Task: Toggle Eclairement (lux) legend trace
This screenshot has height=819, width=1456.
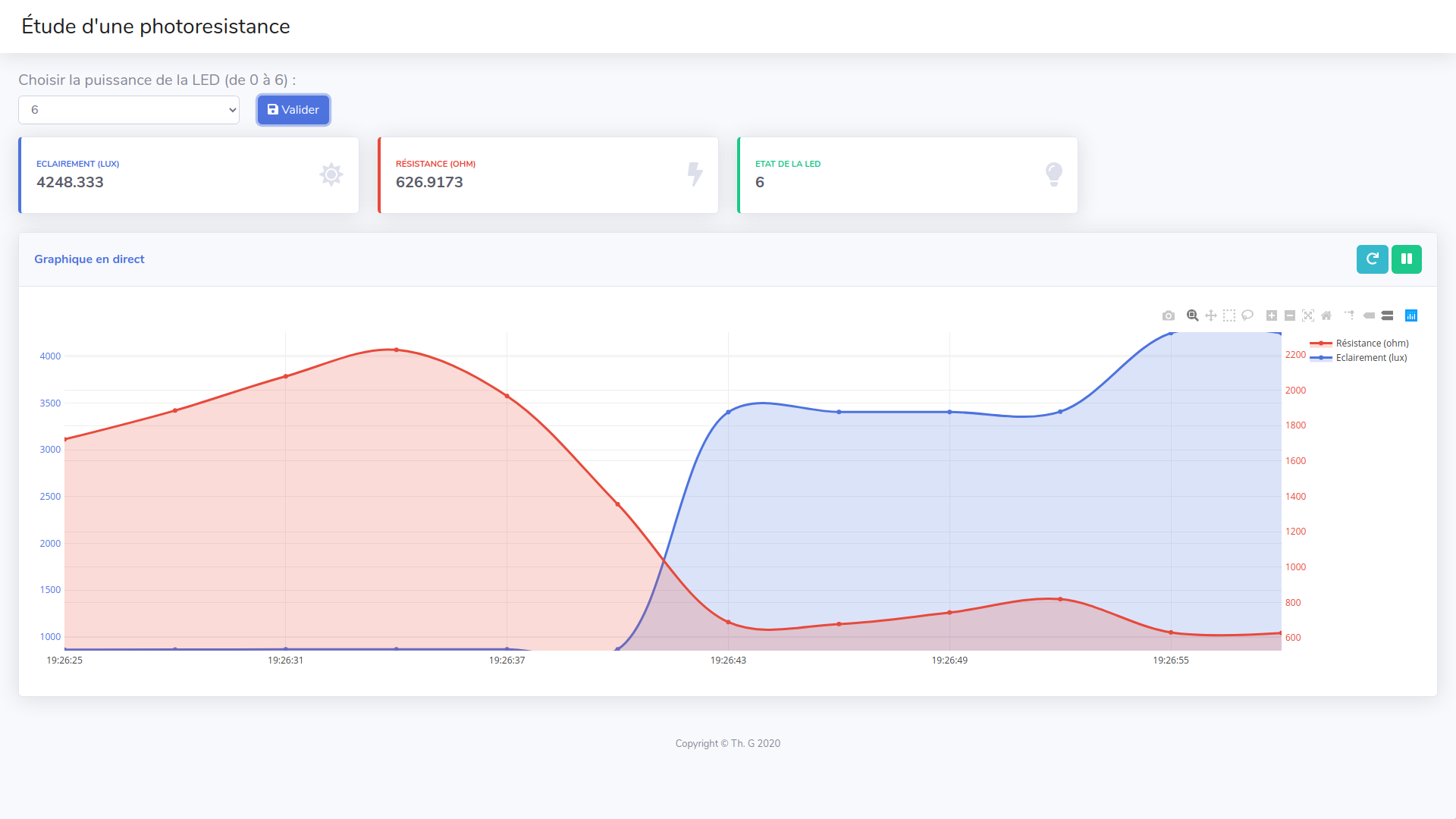Action: coord(1370,358)
